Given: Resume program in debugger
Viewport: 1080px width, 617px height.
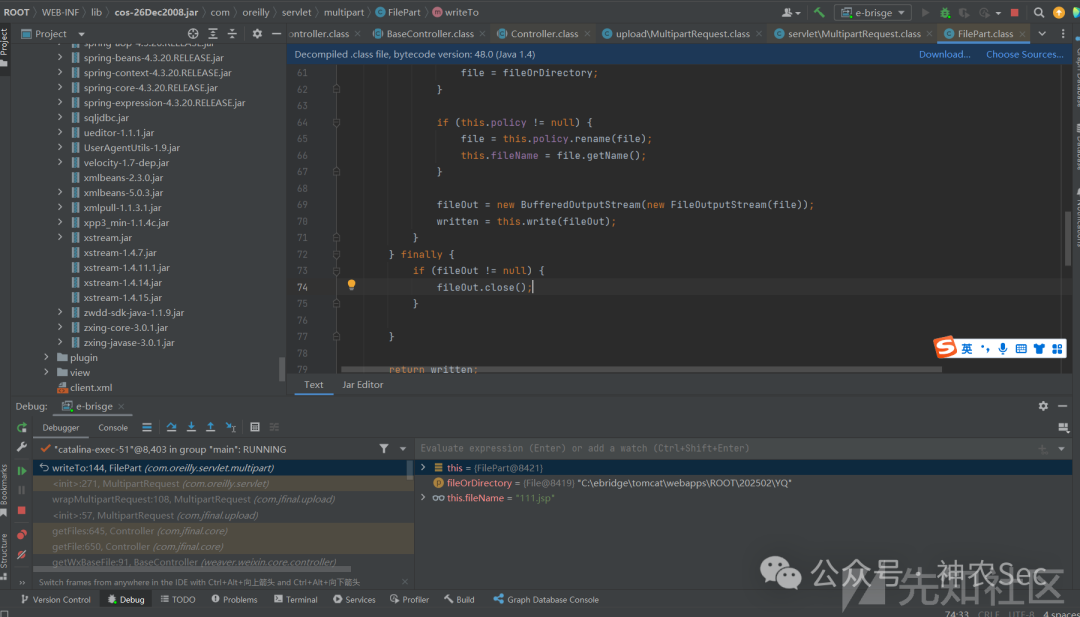Looking at the screenshot, I should 22,471.
